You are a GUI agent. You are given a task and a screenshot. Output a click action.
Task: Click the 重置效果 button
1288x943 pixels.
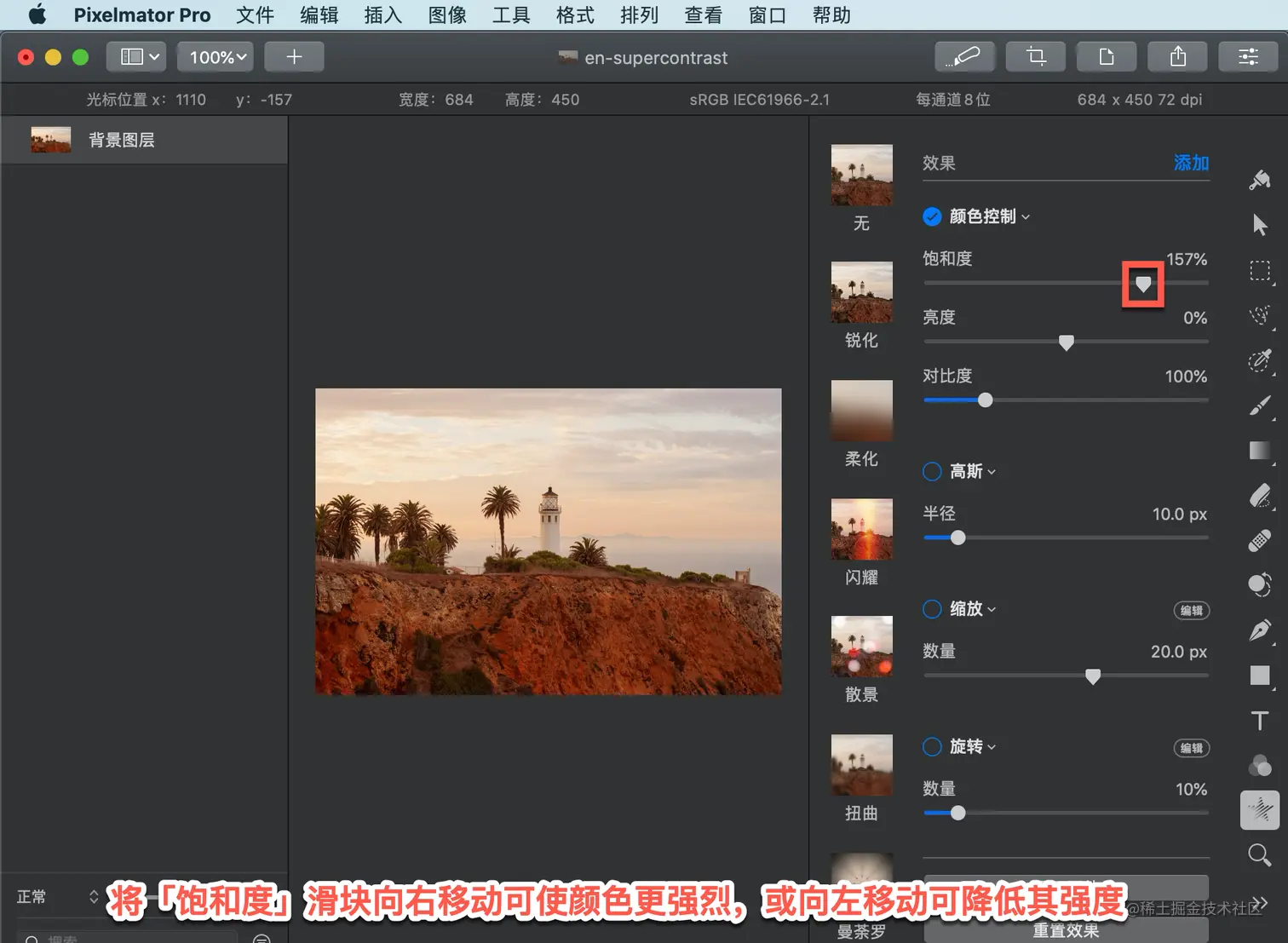point(1066,930)
